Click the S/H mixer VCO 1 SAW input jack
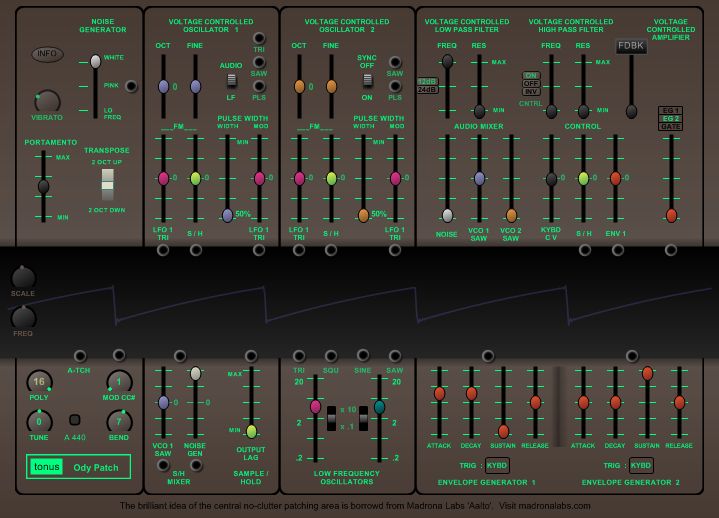719x518 pixels. click(x=163, y=465)
